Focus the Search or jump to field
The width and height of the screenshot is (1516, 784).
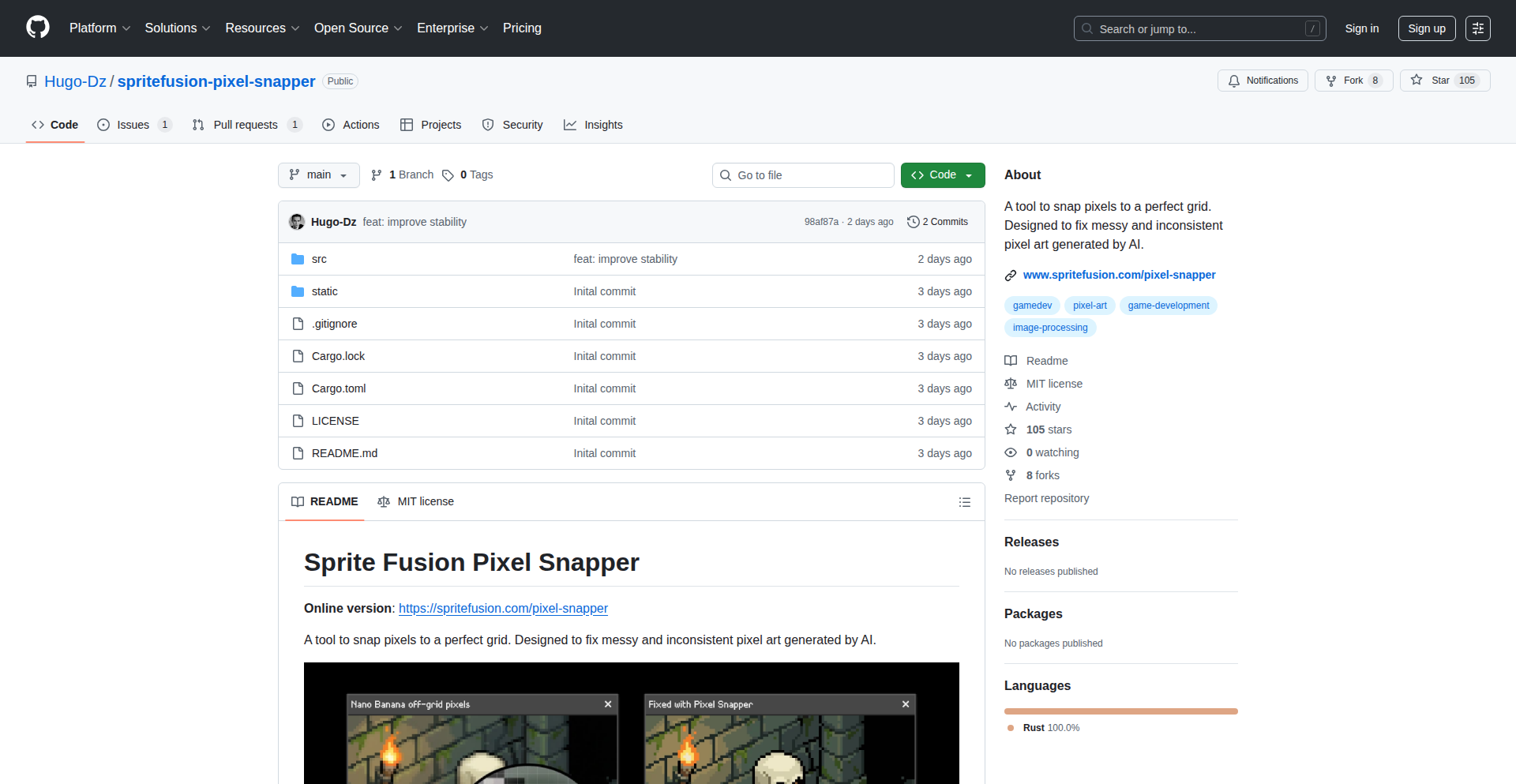tap(1199, 28)
